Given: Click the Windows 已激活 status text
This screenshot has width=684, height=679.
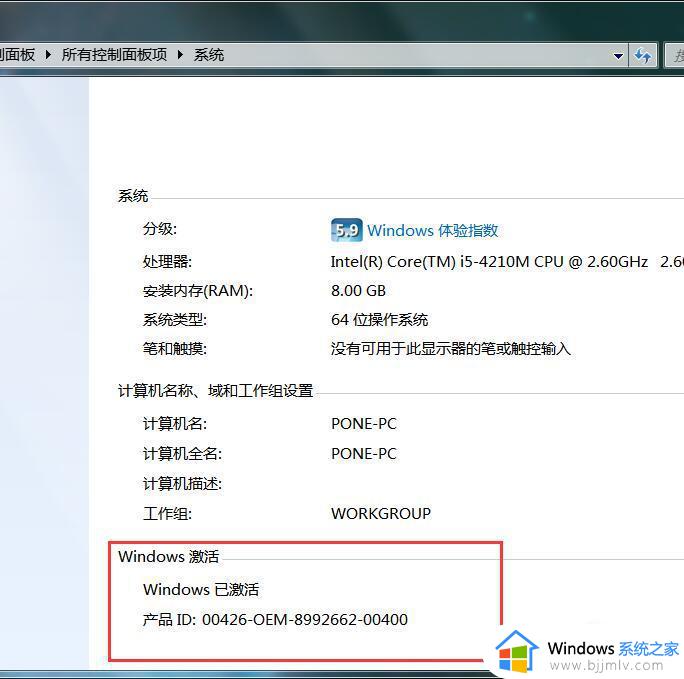Looking at the screenshot, I should 201,589.
